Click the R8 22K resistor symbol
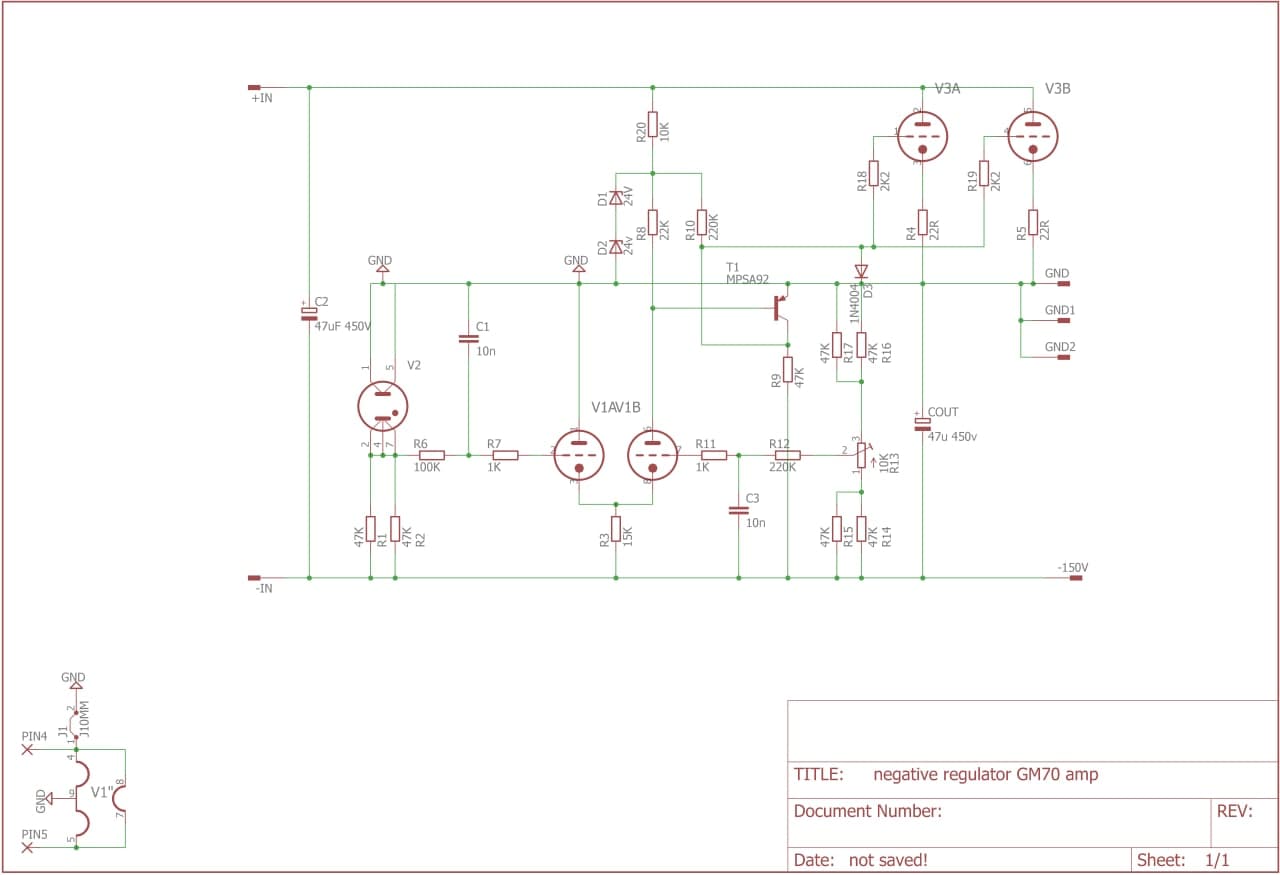 click(x=652, y=222)
